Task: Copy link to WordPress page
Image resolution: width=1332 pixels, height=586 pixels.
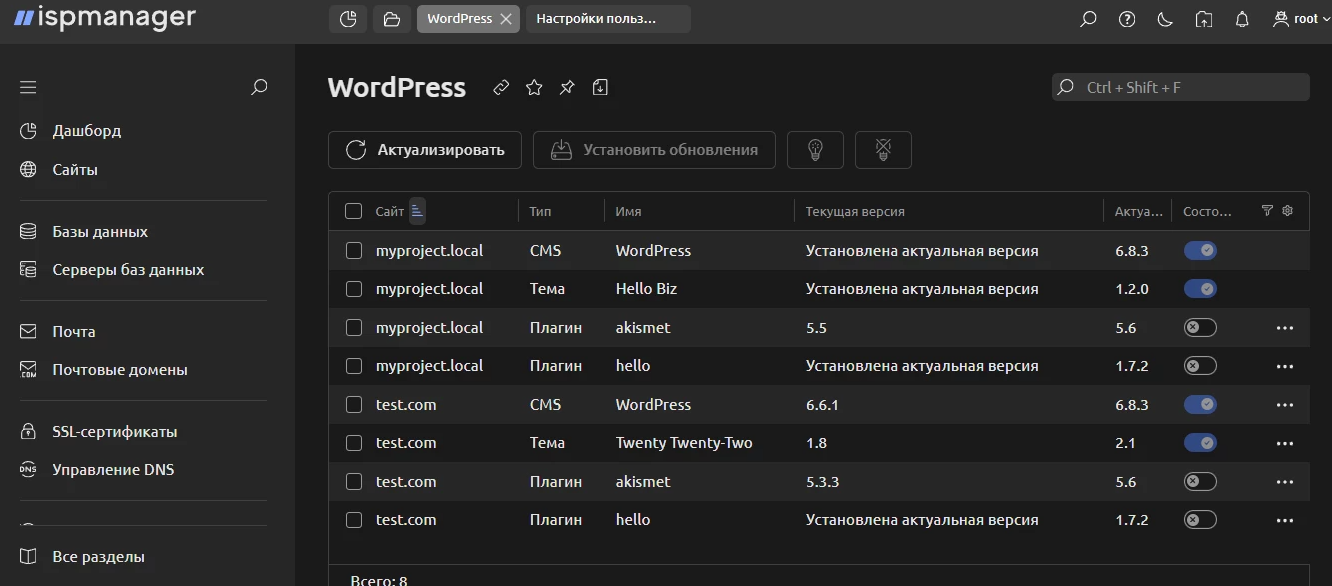Action: point(502,88)
